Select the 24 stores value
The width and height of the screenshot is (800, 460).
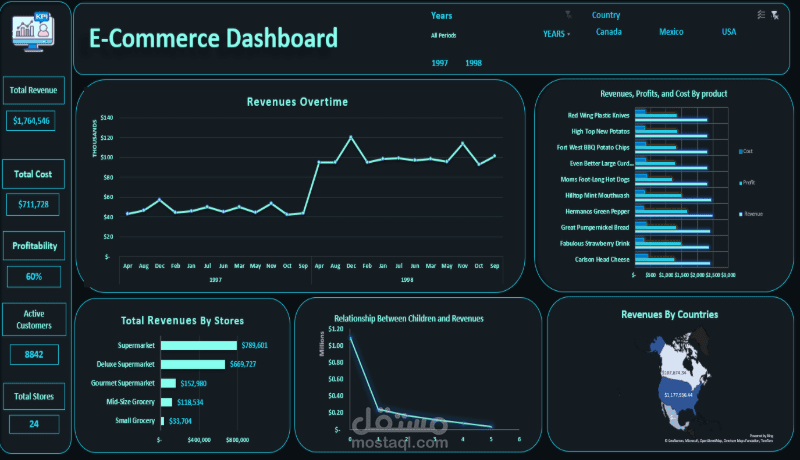(x=34, y=424)
